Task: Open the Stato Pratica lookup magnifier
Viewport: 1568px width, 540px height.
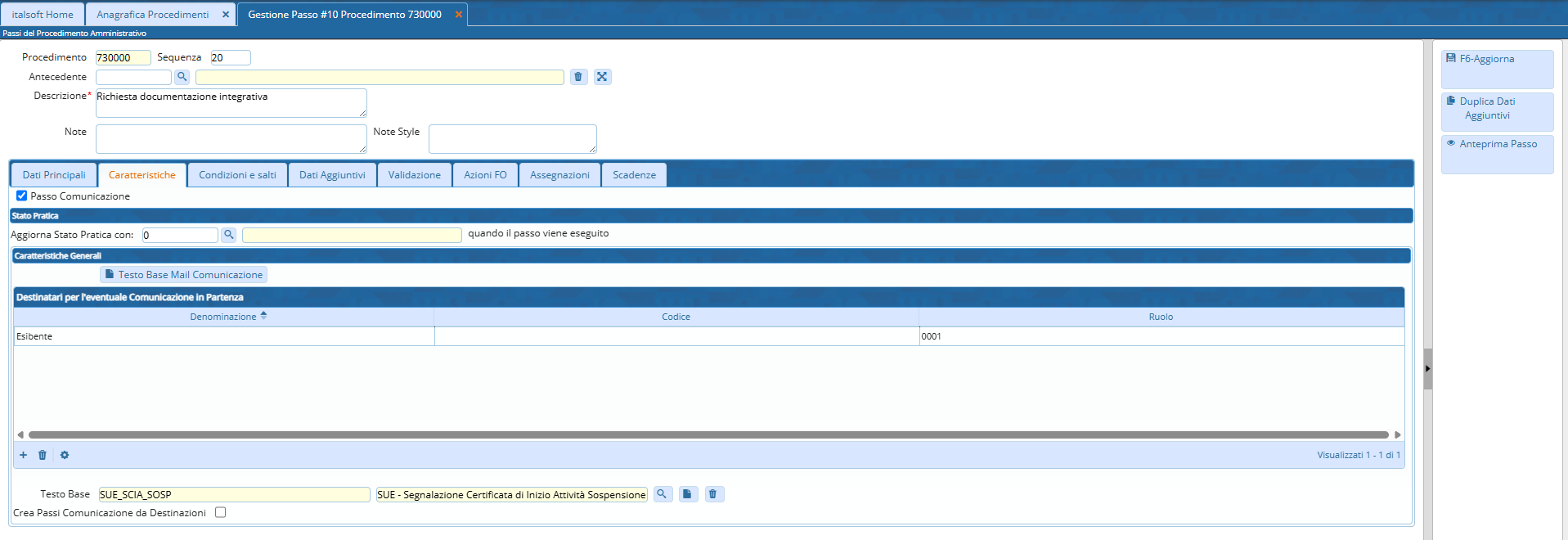Action: tap(229, 235)
